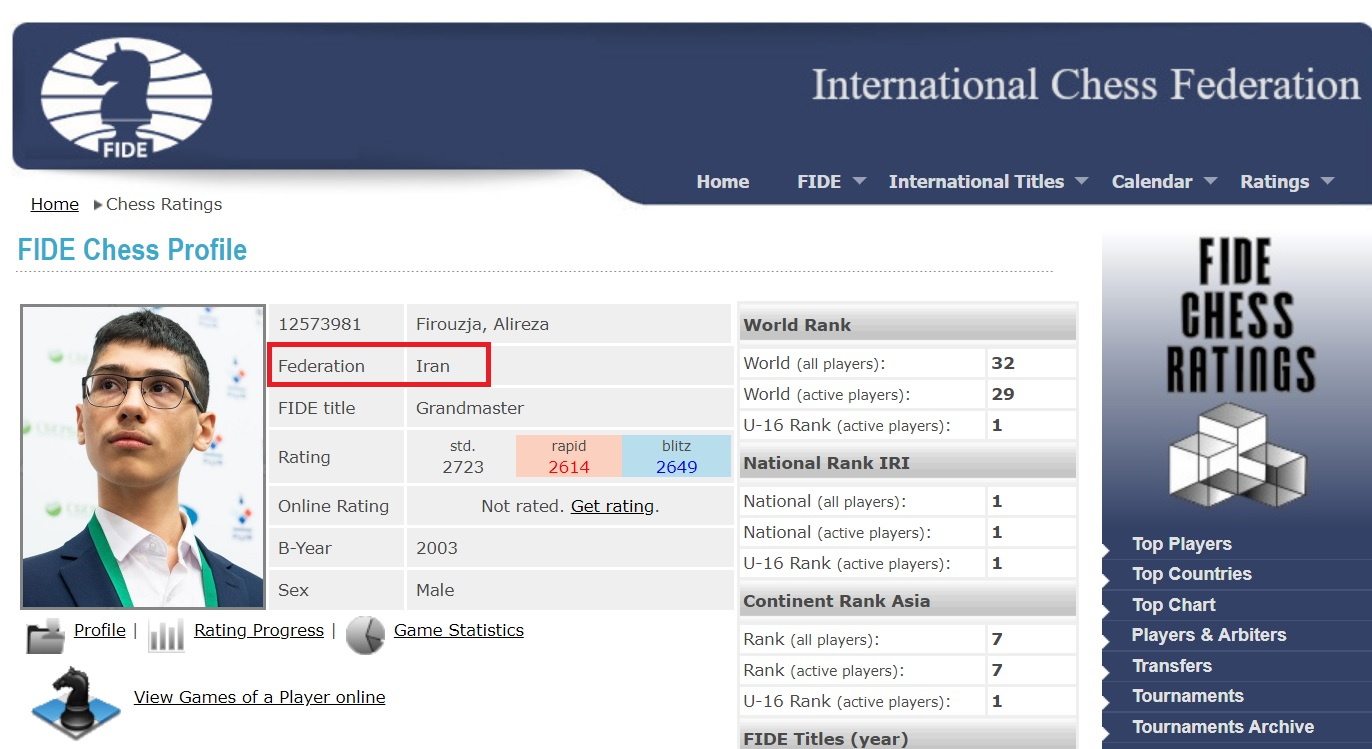Open the Home menu item

click(722, 181)
